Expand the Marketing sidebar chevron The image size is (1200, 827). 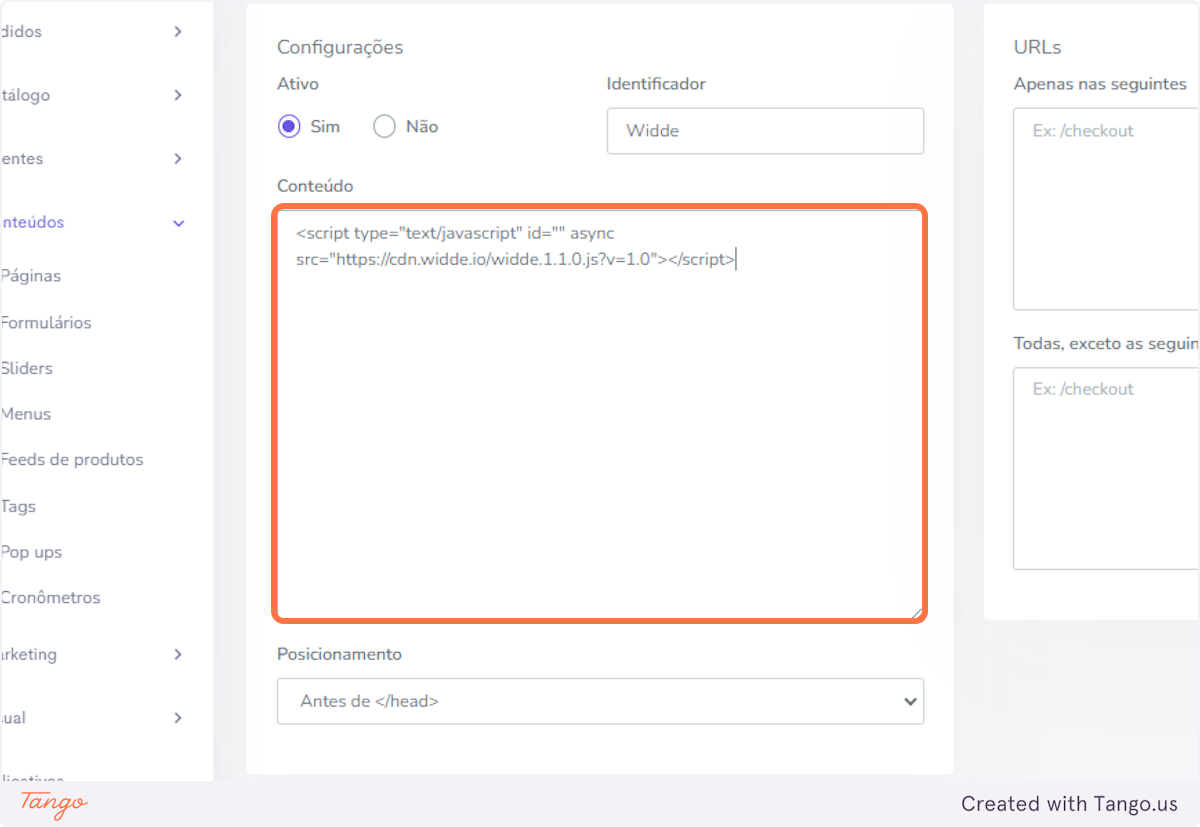(x=178, y=655)
